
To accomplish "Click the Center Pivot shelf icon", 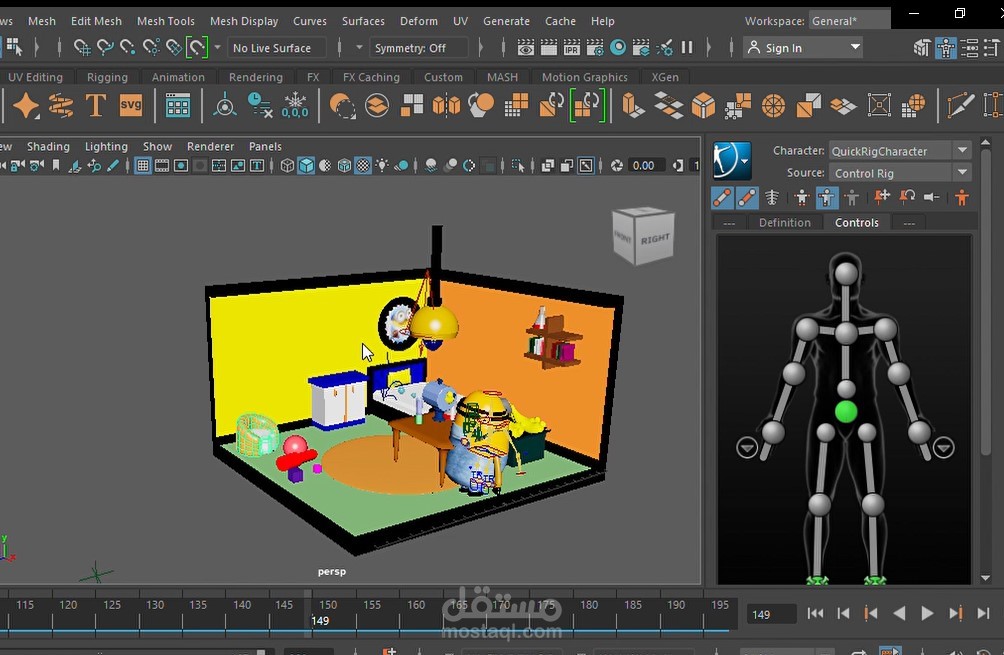I will coord(225,105).
